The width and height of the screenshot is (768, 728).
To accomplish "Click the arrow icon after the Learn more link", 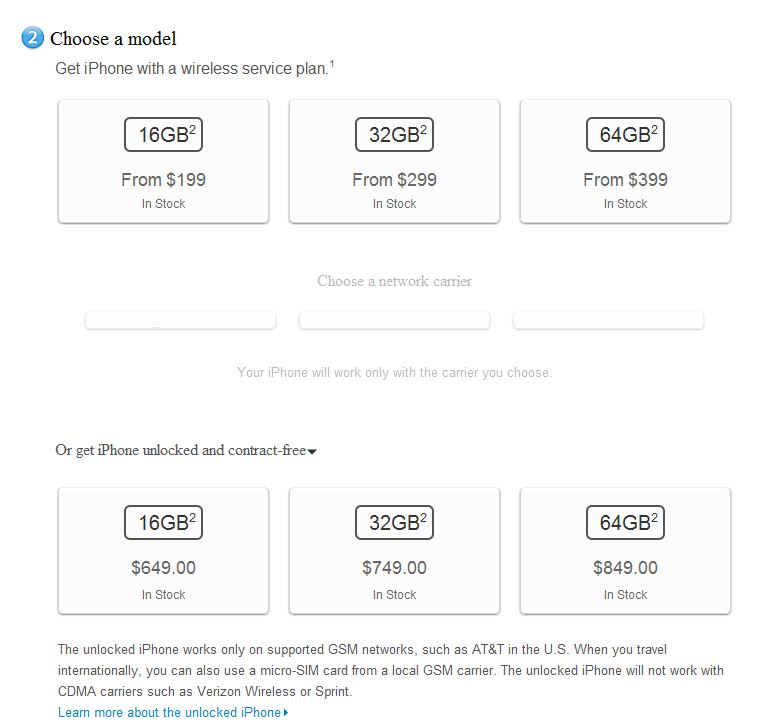I will [x=286, y=713].
